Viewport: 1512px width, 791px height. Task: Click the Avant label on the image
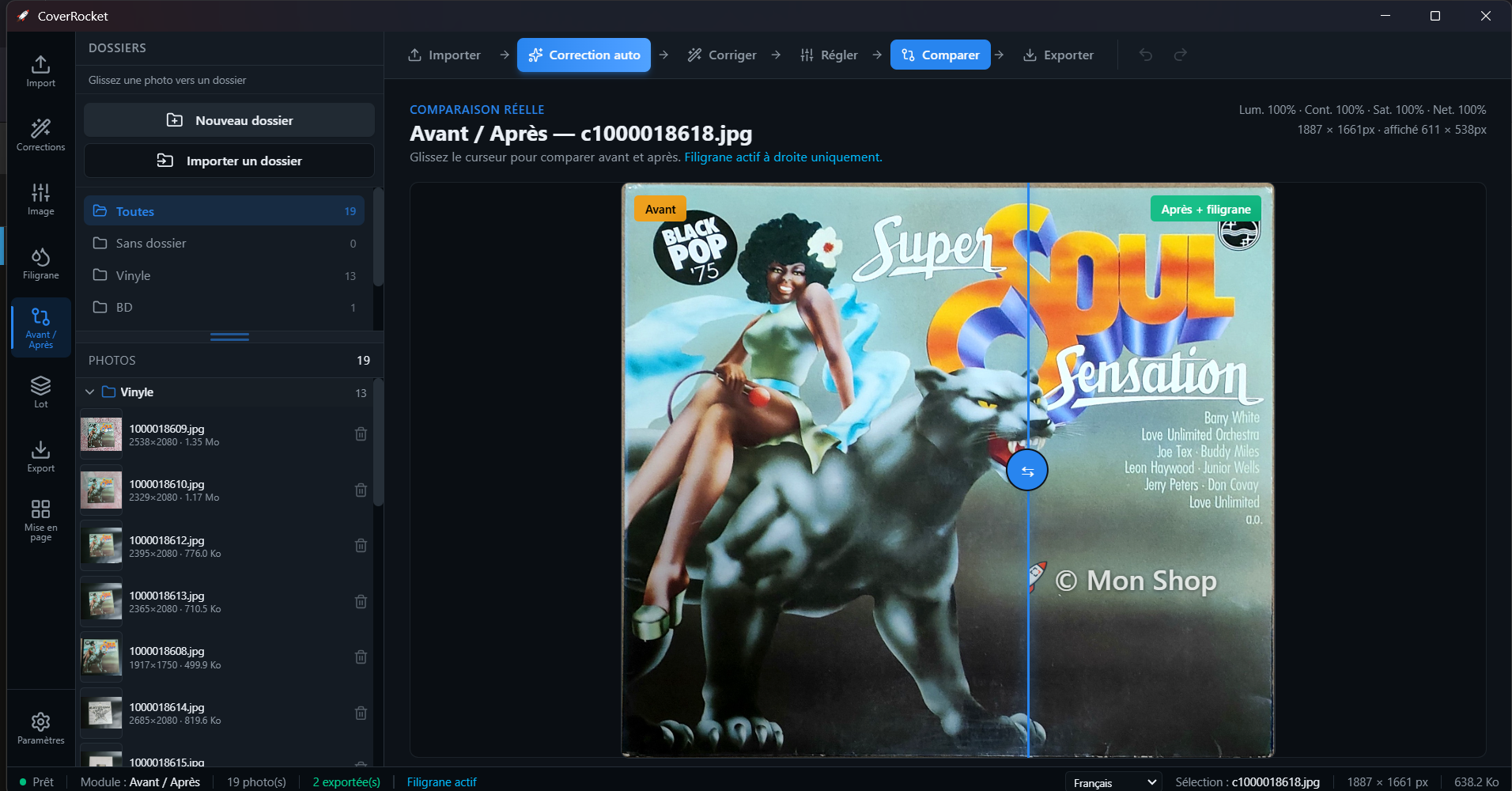tap(660, 209)
